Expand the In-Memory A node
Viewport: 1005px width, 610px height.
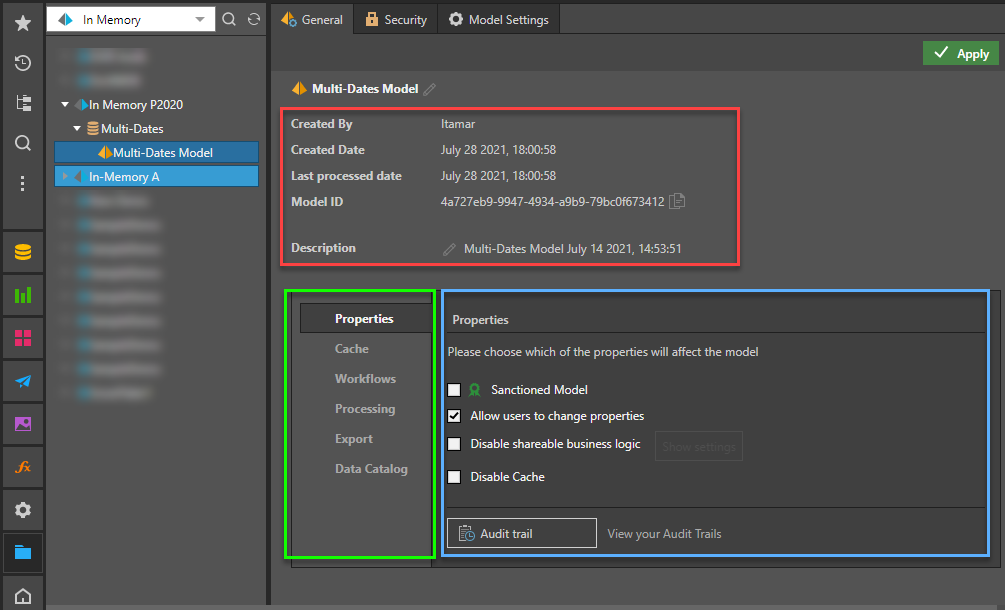click(x=65, y=176)
